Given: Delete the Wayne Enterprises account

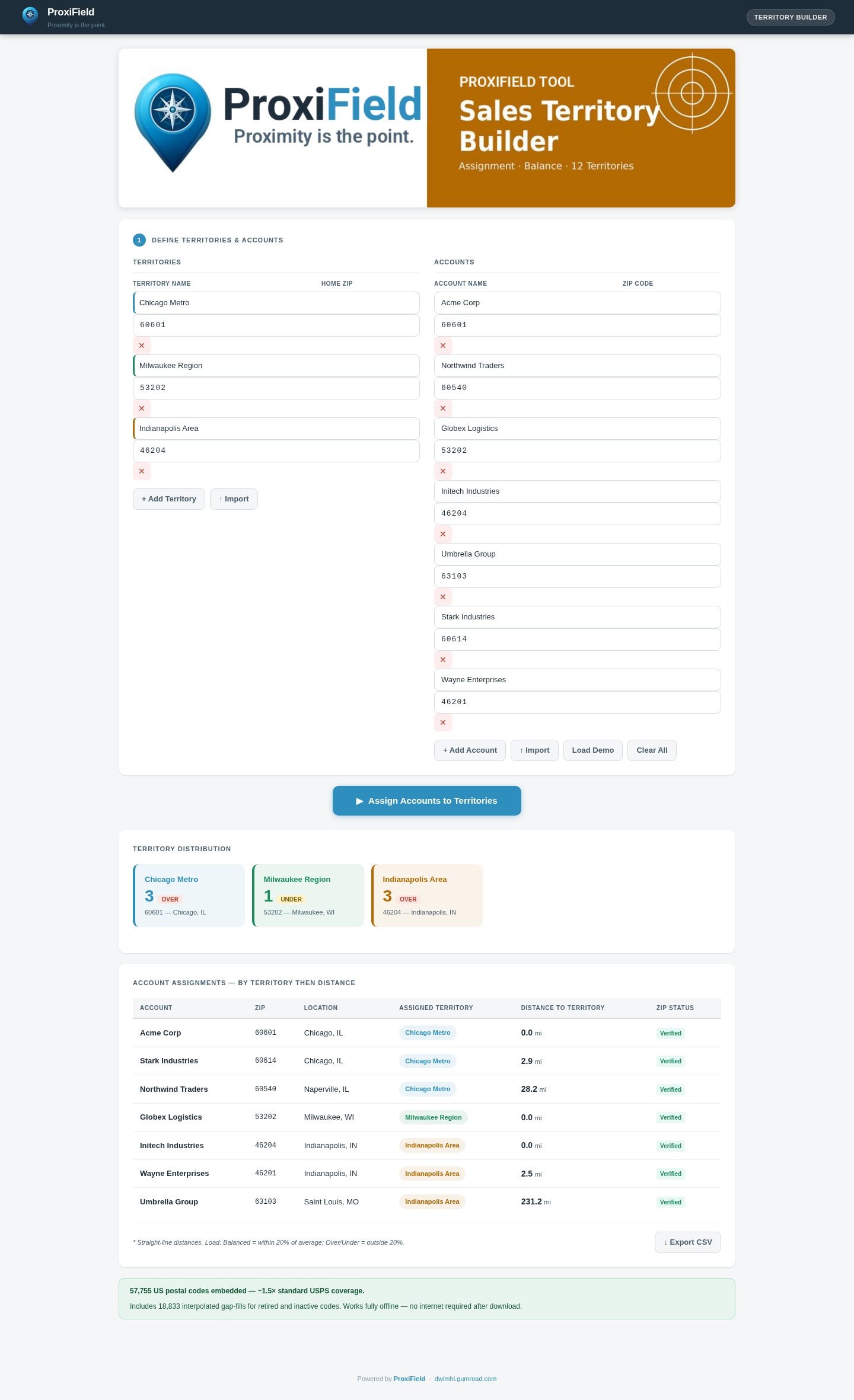Looking at the screenshot, I should point(443,723).
